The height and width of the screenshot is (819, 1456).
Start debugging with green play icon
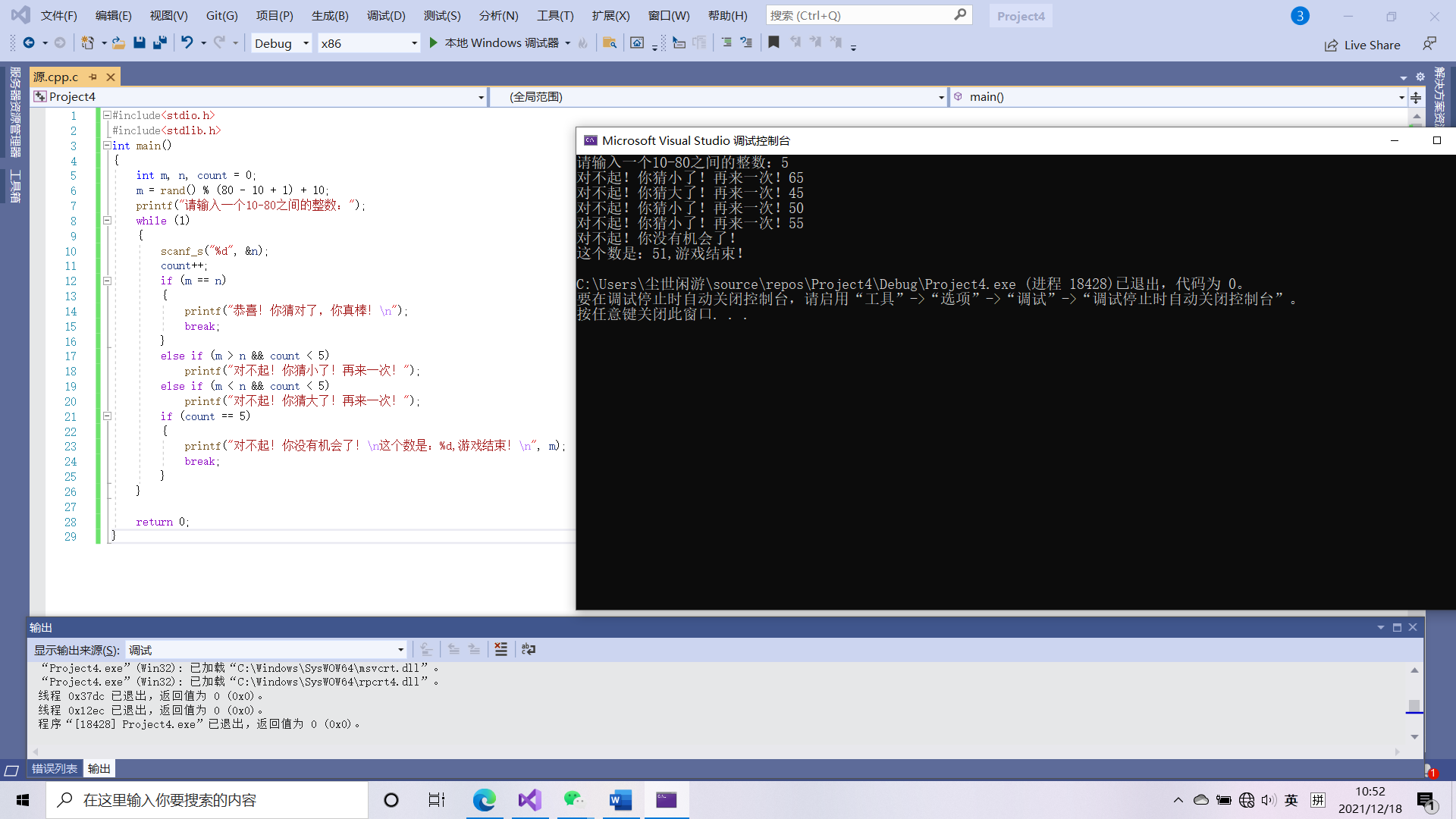[x=433, y=43]
